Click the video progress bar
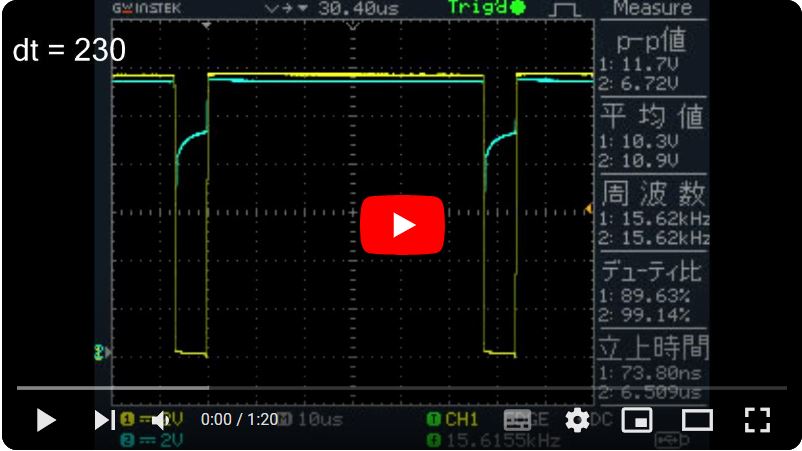Image resolution: width=802 pixels, height=451 pixels. point(400,388)
